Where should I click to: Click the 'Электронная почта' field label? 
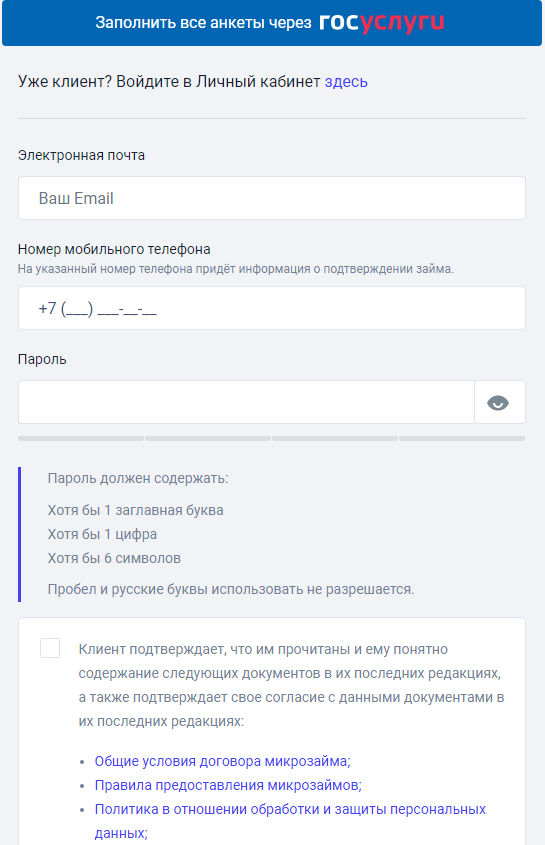[x=81, y=155]
